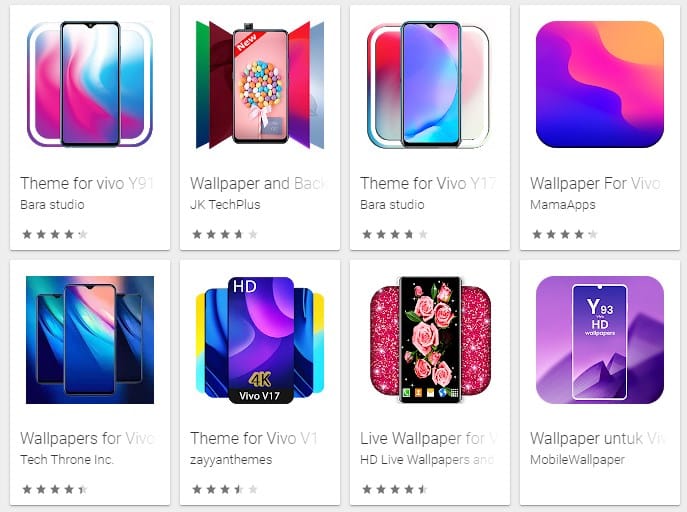
Task: Open Tech Throne Inc. developer link
Action: (67, 459)
